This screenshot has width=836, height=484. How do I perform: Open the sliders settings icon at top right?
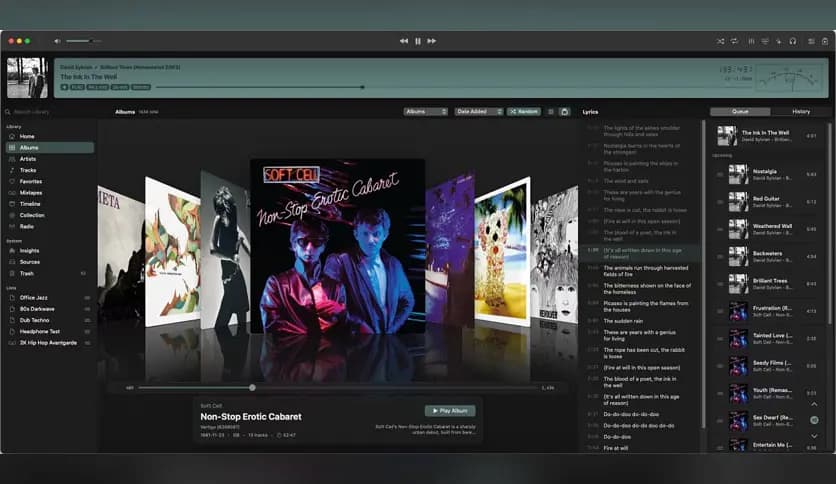(x=811, y=41)
